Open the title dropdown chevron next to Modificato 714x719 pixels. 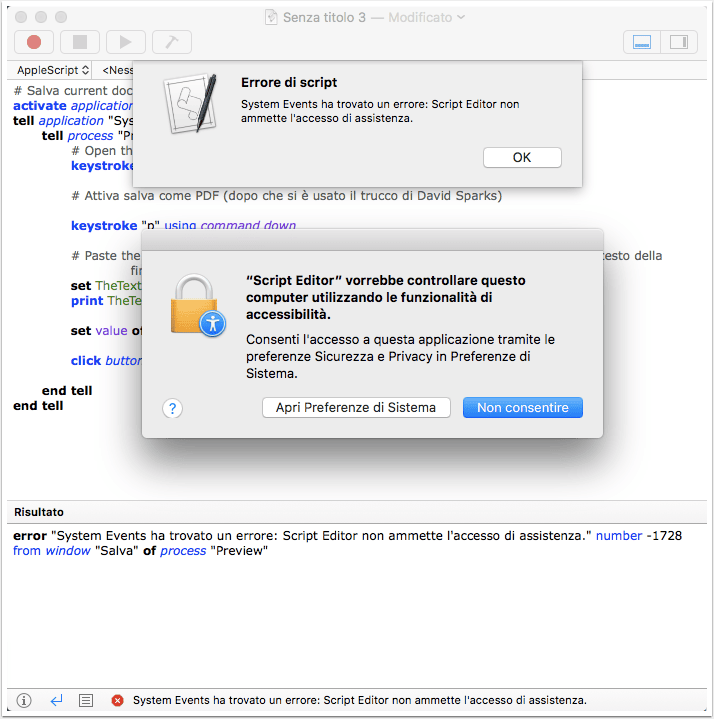pos(461,17)
